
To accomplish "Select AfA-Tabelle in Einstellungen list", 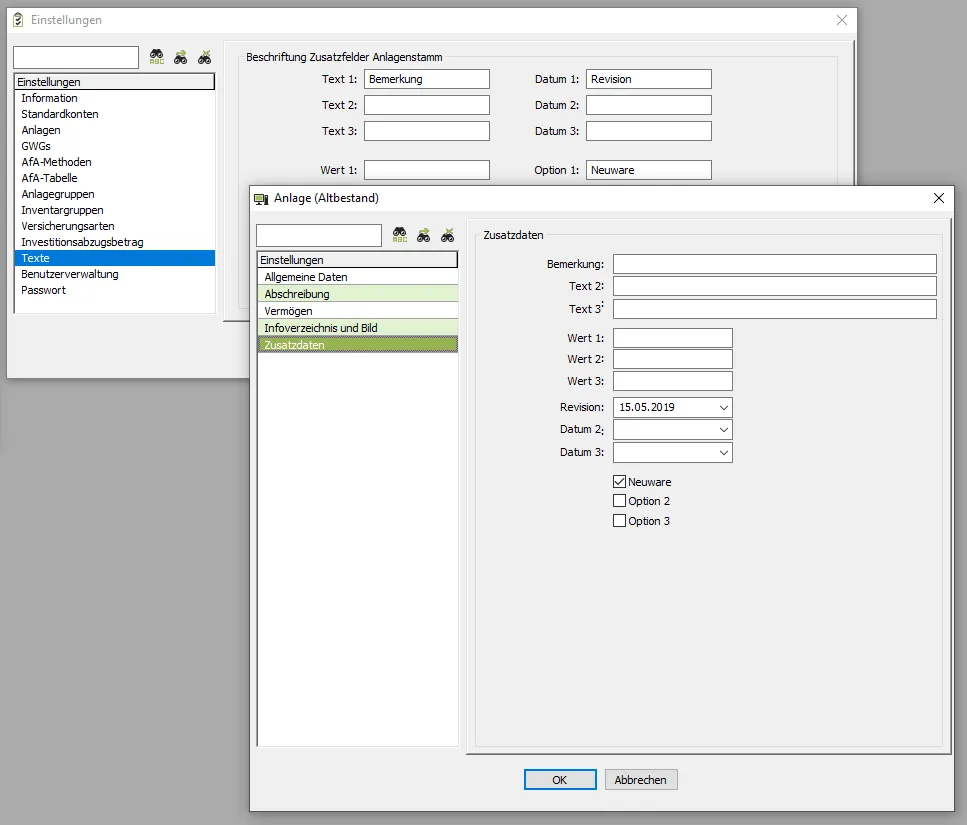I will click(x=115, y=178).
